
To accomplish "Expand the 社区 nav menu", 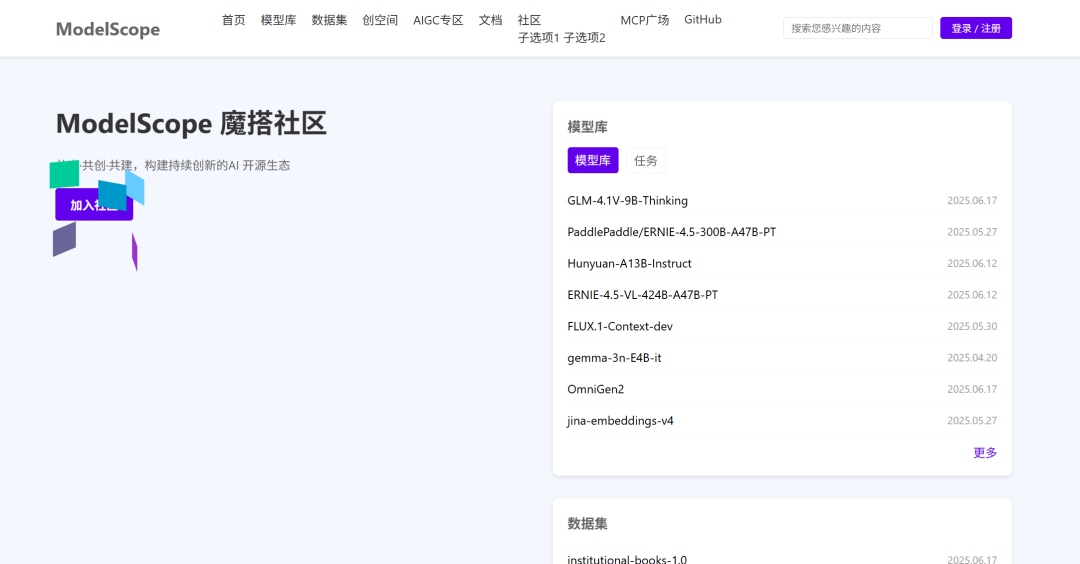I will pyautogui.click(x=530, y=20).
